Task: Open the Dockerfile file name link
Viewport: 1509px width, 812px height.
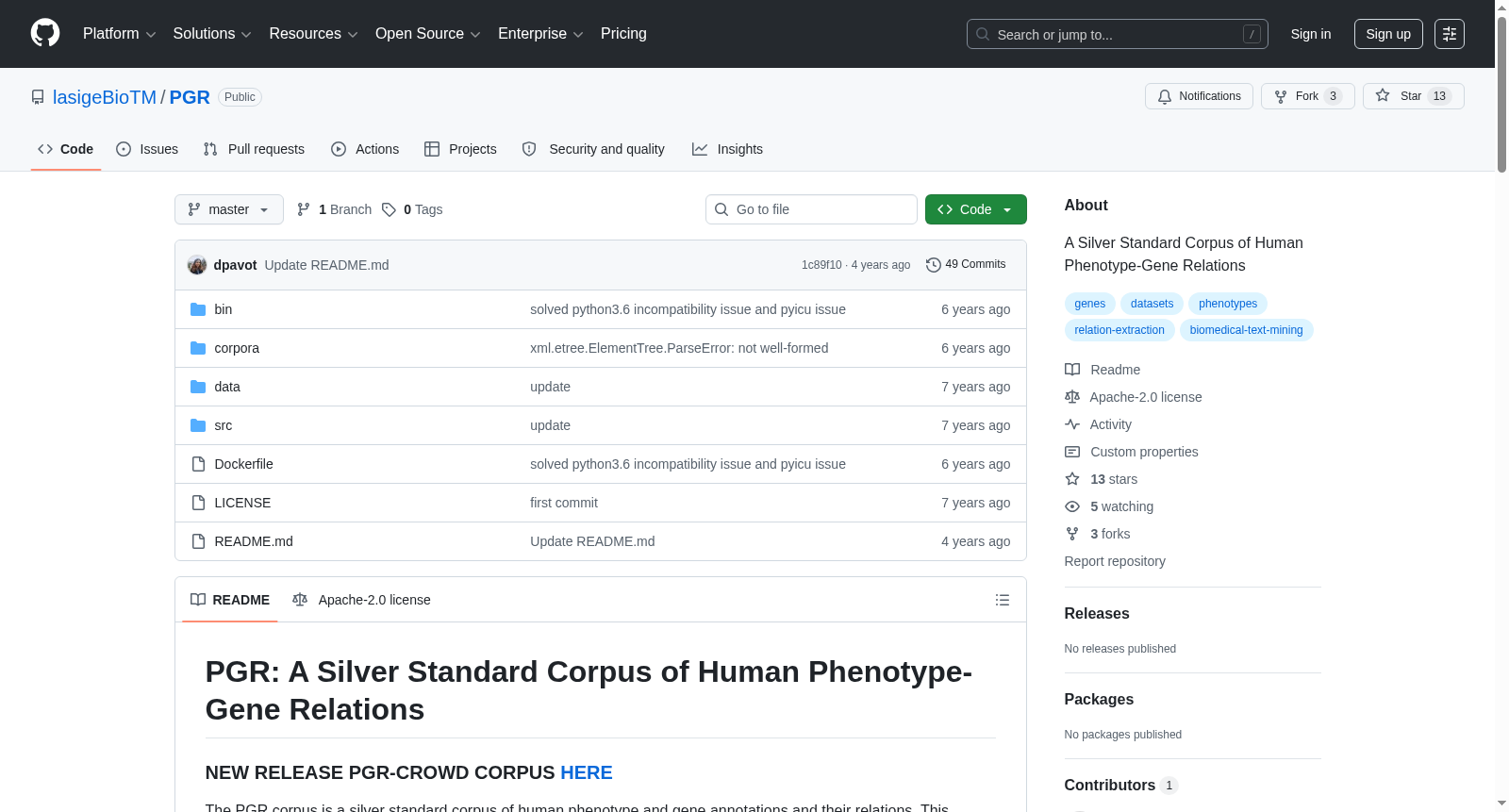Action: 244,464
